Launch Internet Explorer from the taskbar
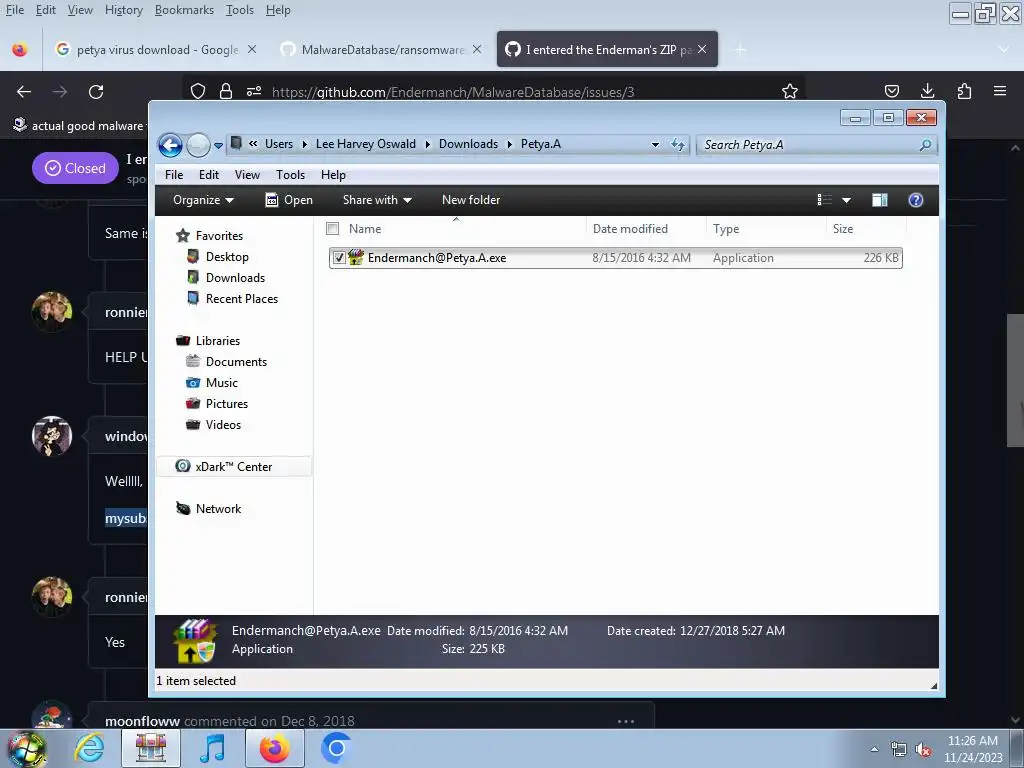 point(89,748)
